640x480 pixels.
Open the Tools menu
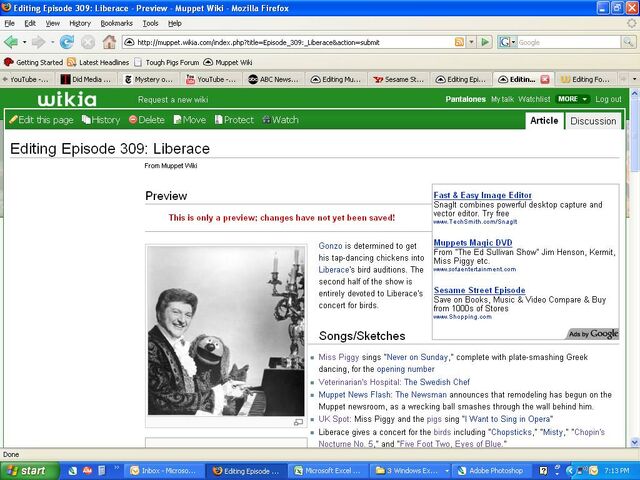coord(150,24)
